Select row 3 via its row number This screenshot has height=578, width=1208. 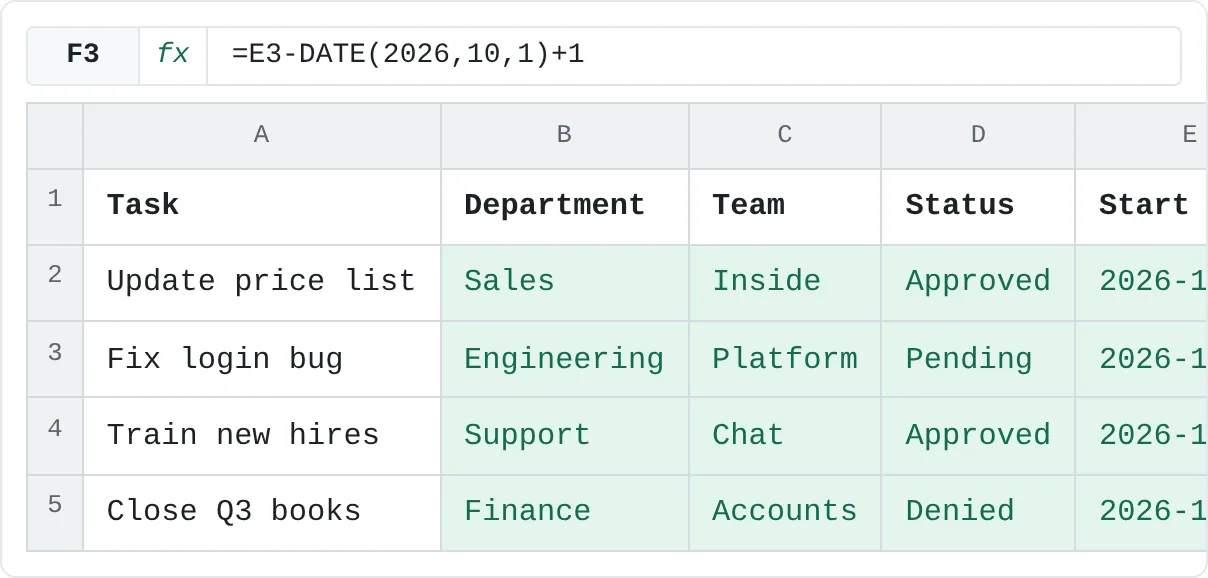point(55,359)
